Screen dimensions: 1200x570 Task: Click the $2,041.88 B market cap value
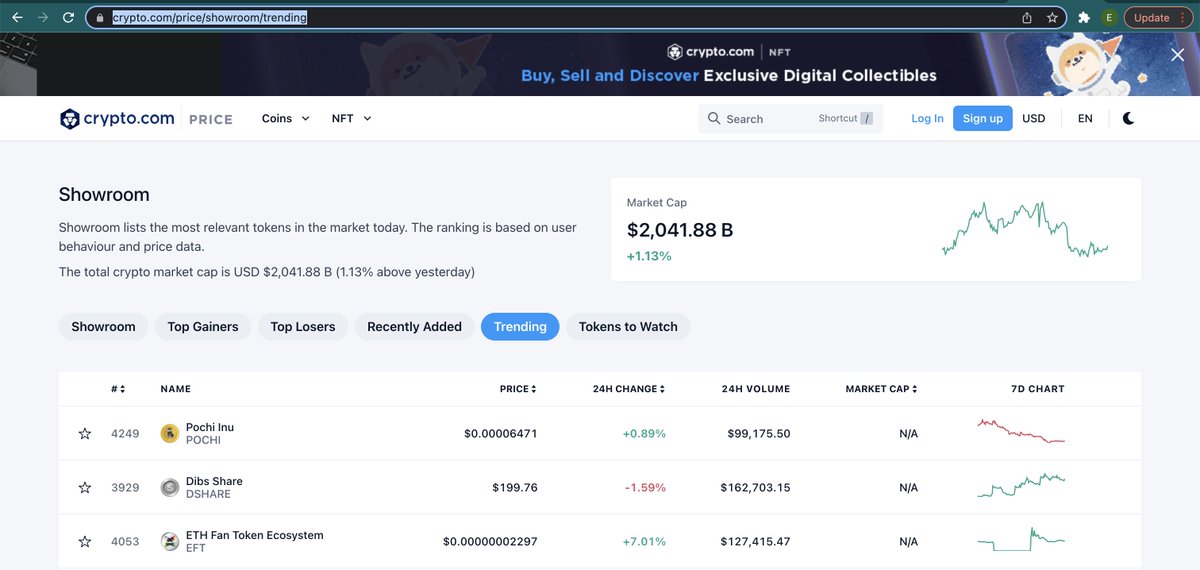(680, 230)
